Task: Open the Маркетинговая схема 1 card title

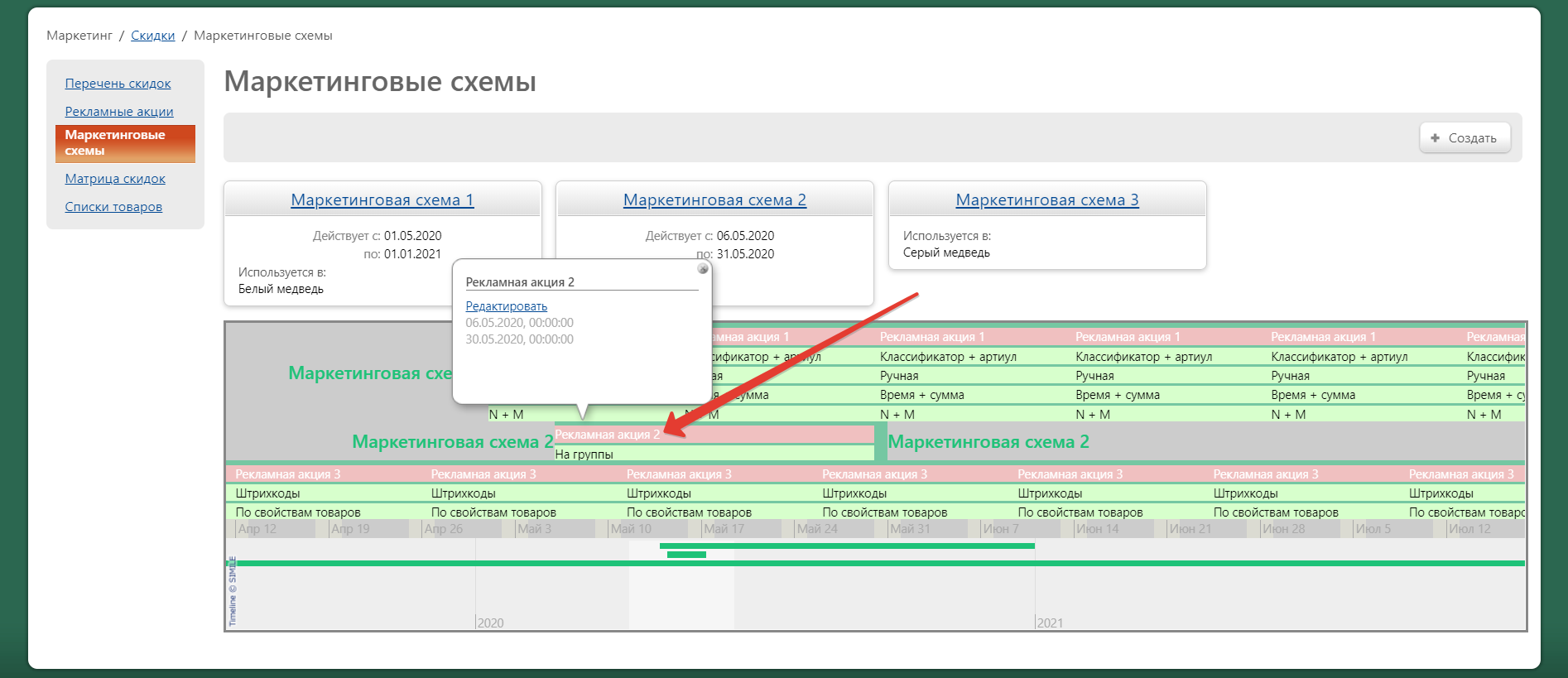Action: [382, 200]
